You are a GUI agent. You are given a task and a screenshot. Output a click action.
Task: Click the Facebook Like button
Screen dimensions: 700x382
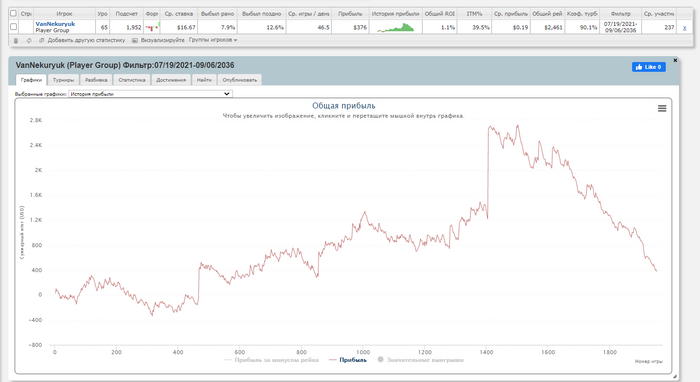[649, 67]
